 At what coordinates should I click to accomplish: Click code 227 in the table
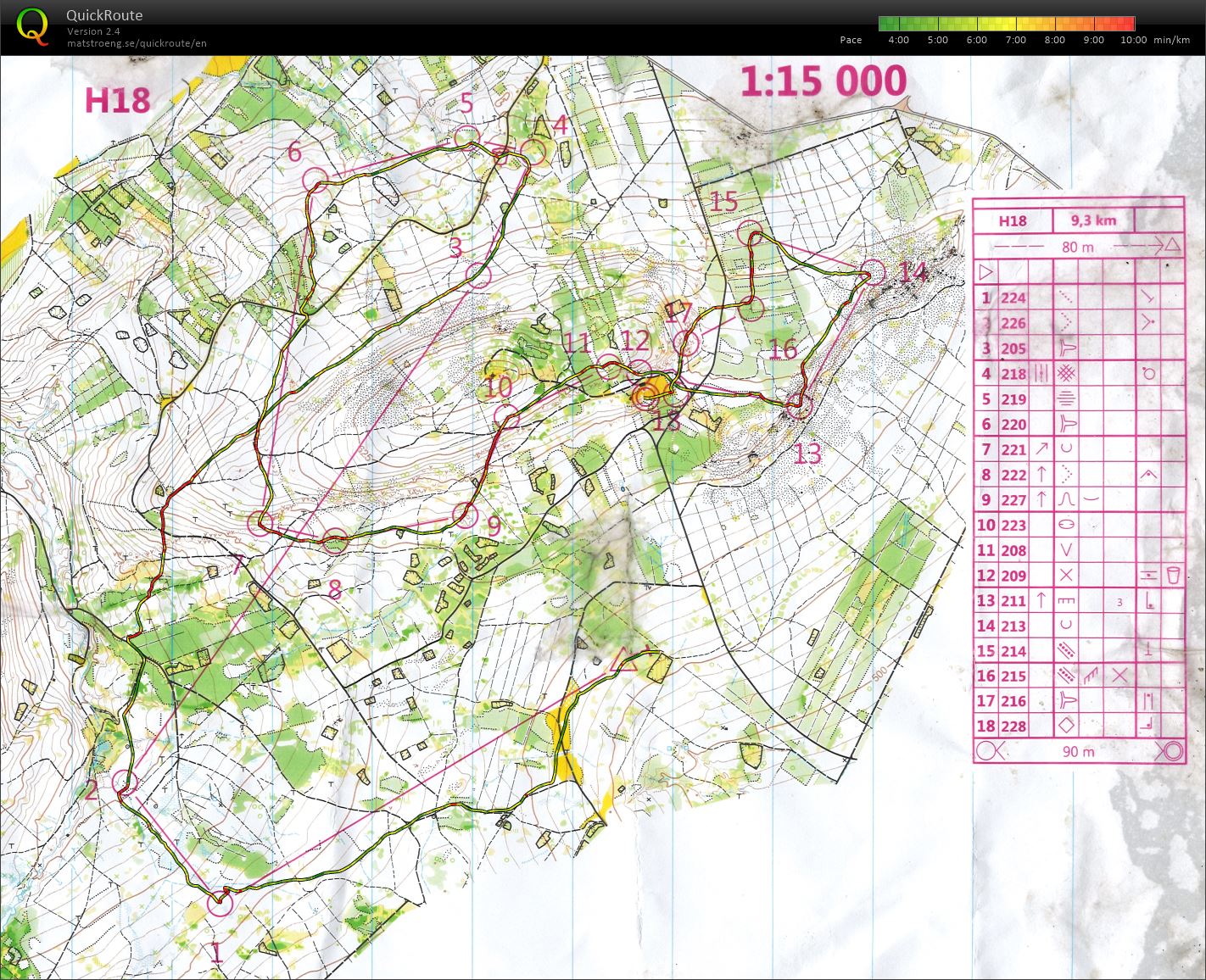point(1013,500)
